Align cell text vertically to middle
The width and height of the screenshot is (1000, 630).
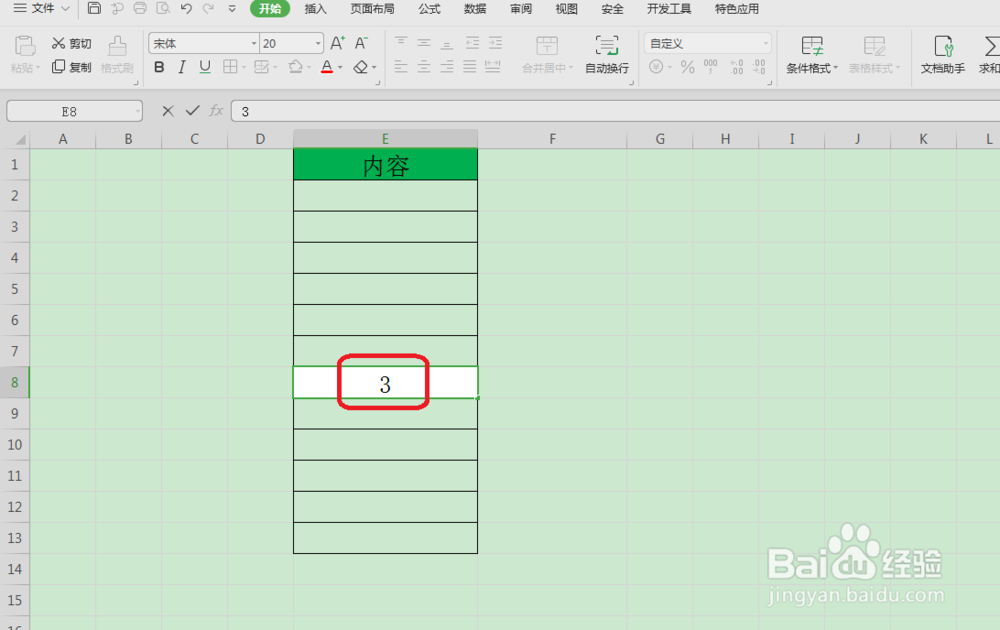click(x=423, y=43)
